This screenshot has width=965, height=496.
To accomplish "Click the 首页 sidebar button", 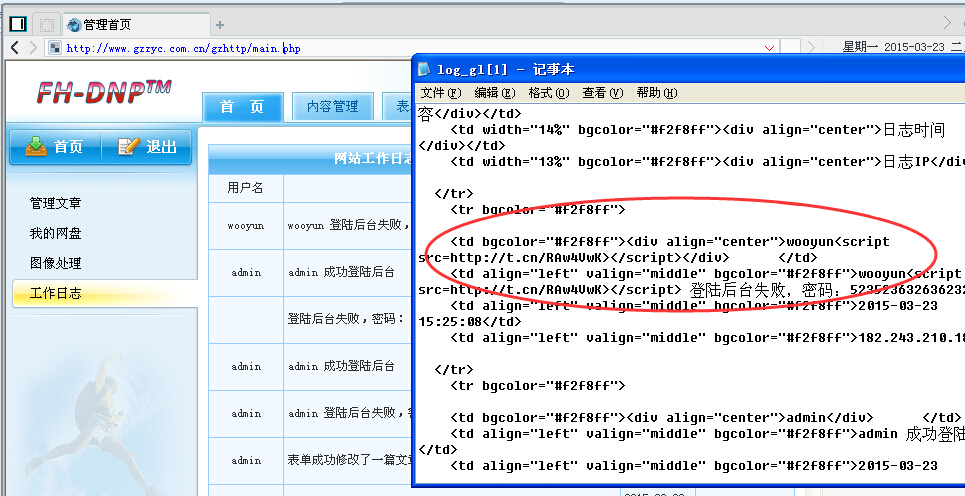I will [x=55, y=146].
